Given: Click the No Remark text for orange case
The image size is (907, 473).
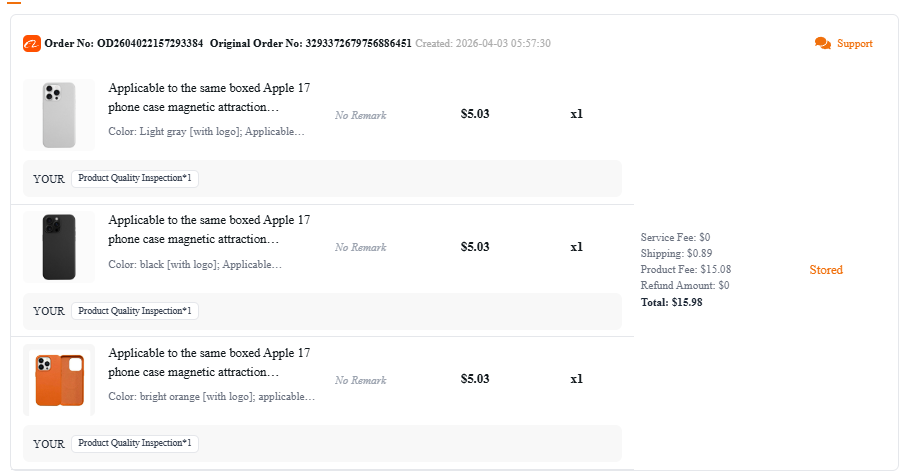Looking at the screenshot, I should [360, 380].
